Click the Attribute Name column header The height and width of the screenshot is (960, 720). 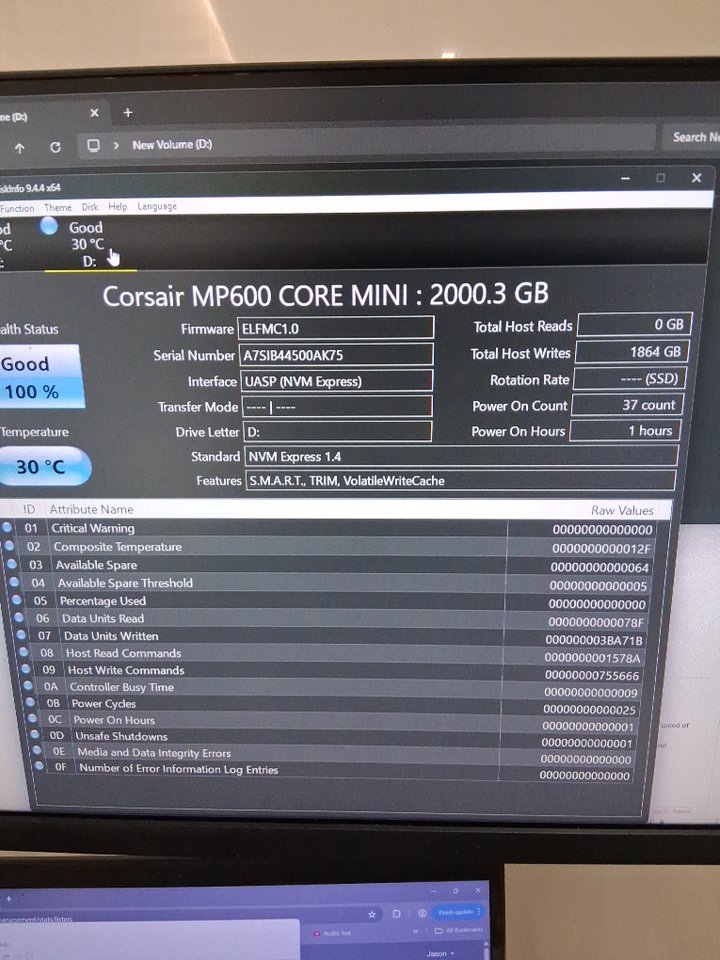coord(91,509)
